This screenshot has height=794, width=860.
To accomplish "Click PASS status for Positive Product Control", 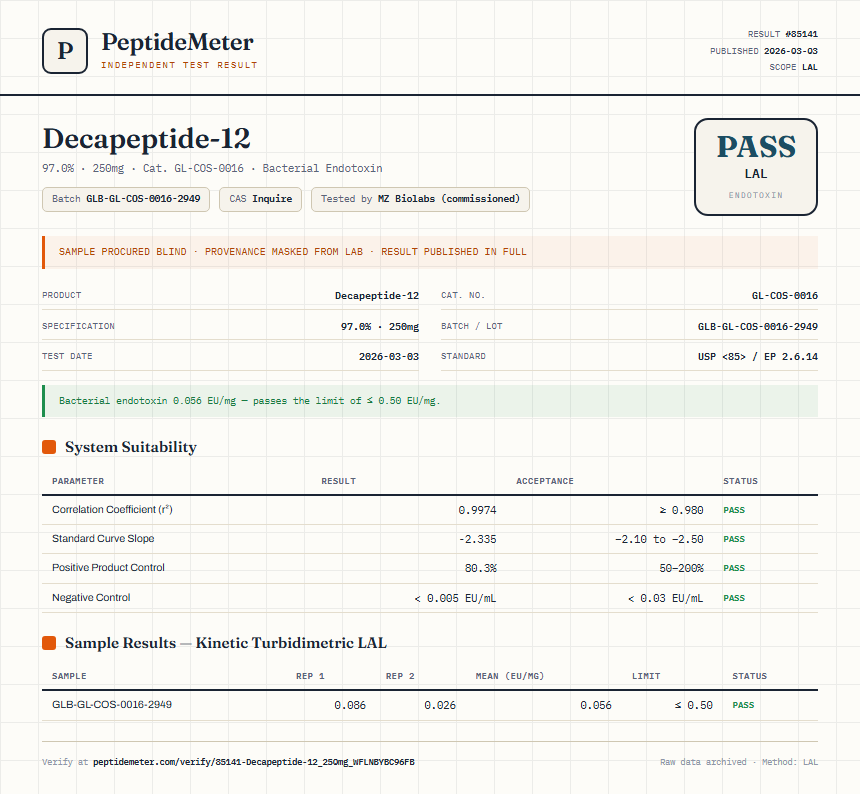I will [x=734, y=568].
